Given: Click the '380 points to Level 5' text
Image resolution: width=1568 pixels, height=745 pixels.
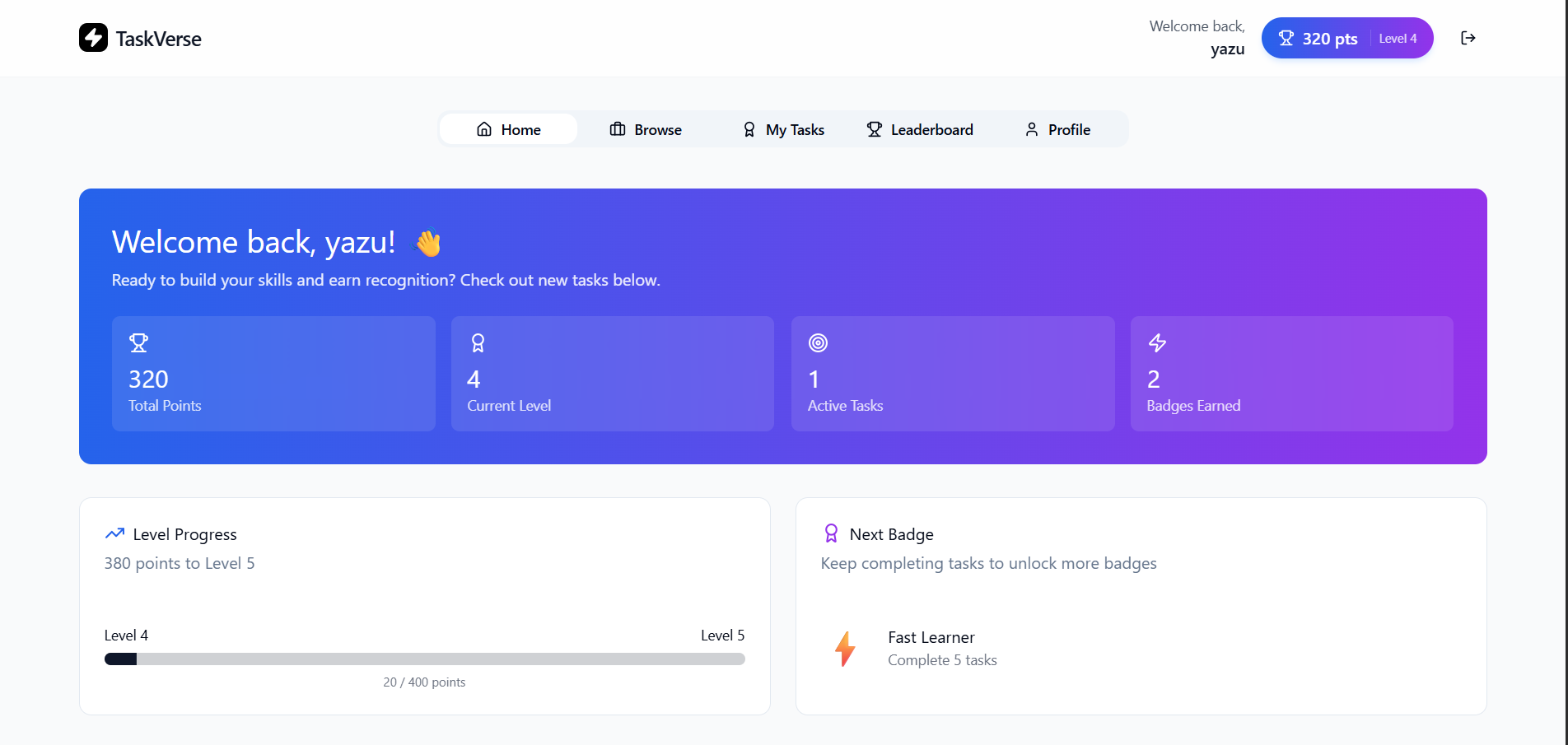Looking at the screenshot, I should (x=180, y=563).
